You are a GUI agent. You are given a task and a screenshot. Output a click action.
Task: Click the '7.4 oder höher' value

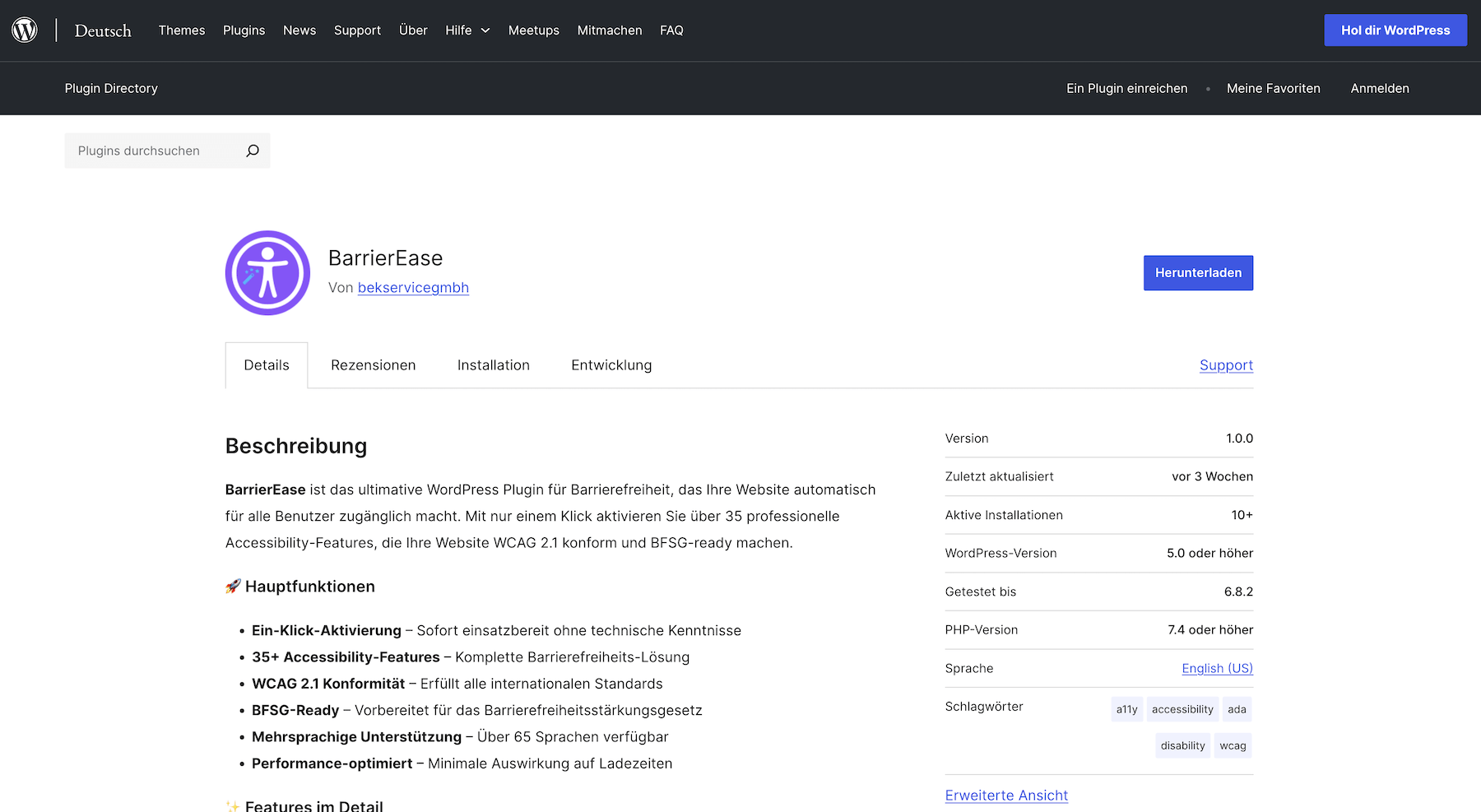coord(1210,629)
